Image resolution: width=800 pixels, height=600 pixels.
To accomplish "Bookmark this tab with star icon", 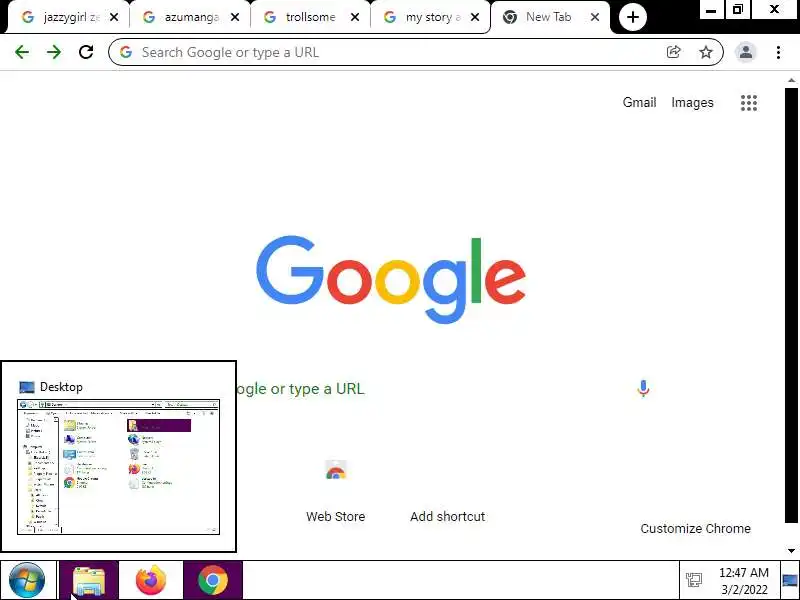I will point(706,52).
